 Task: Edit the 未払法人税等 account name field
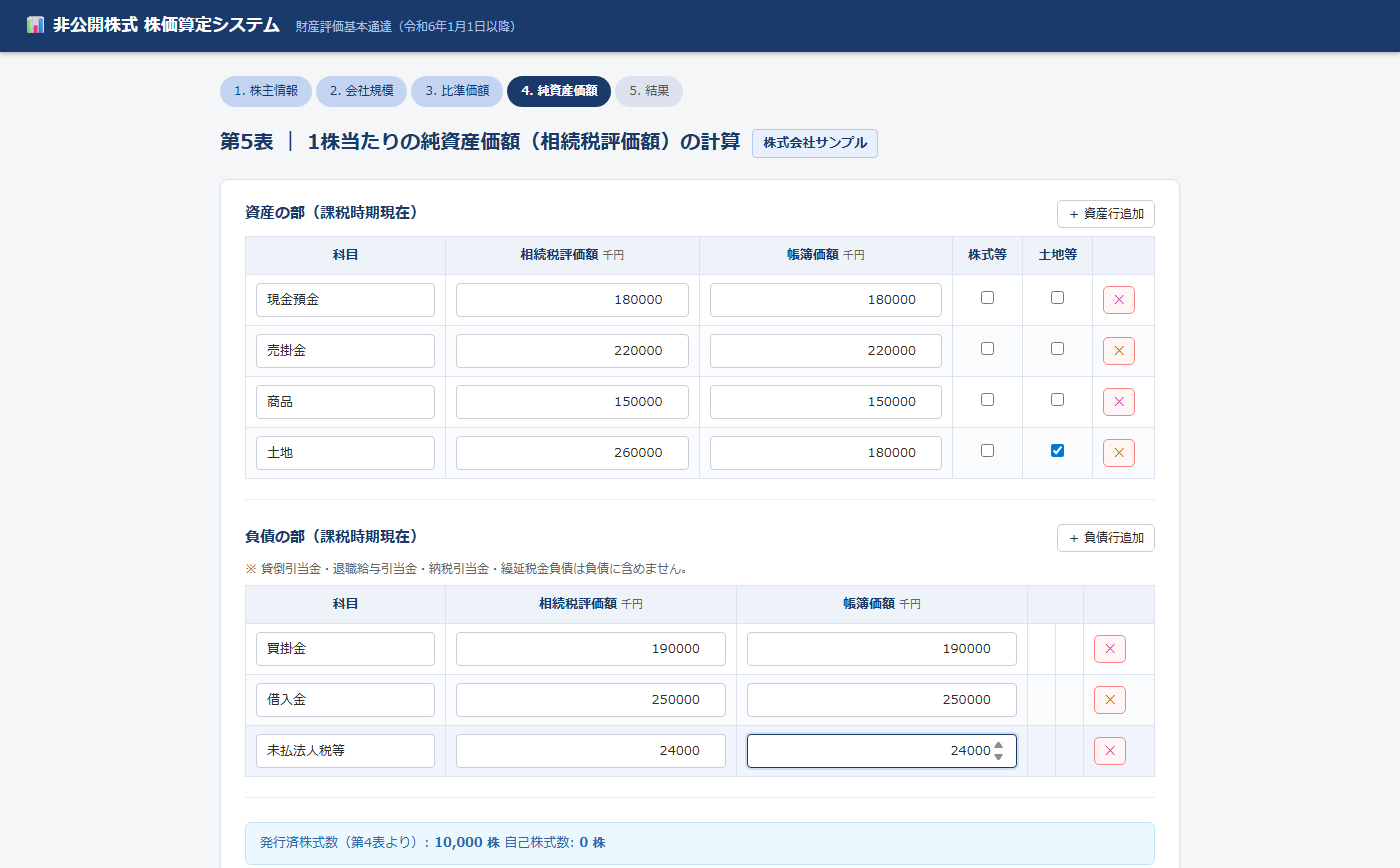pyautogui.click(x=345, y=751)
